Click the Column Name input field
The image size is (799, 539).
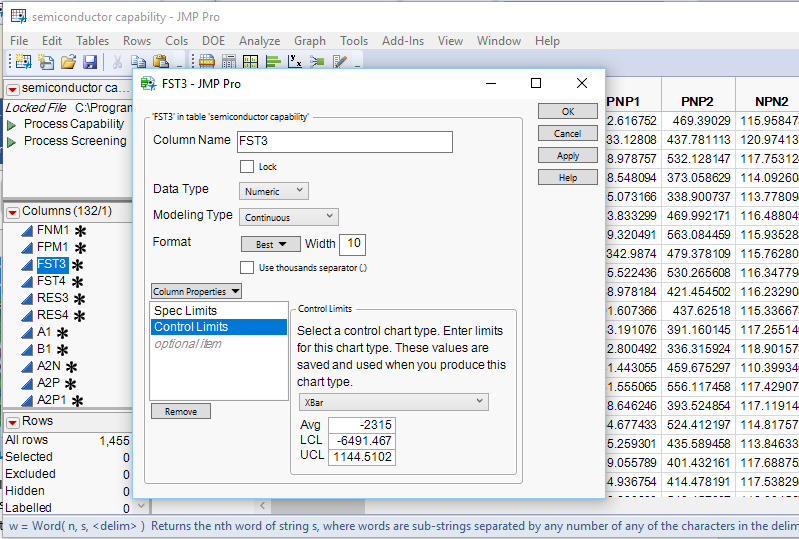point(345,142)
